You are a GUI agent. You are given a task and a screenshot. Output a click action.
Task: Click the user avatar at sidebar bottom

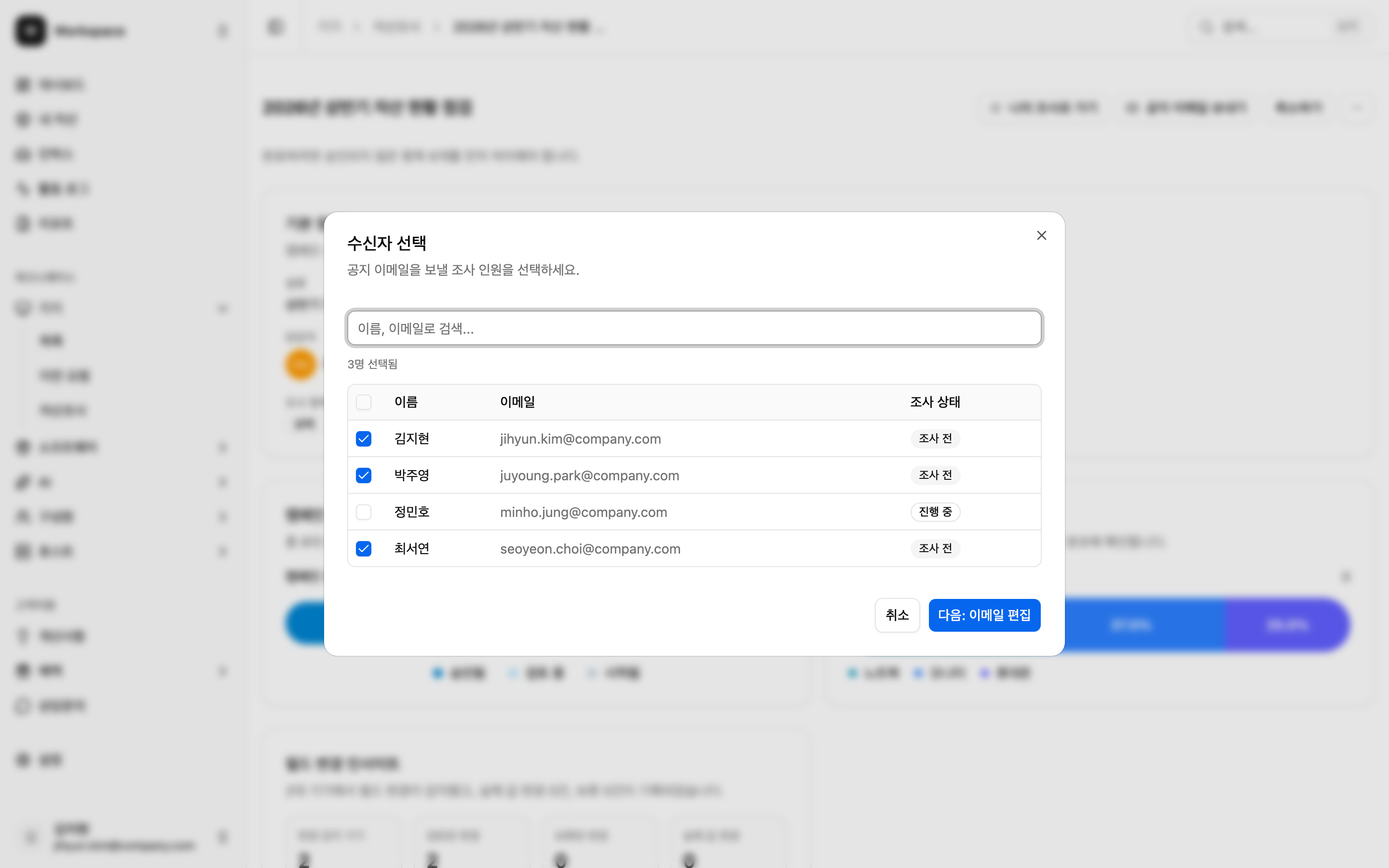[x=30, y=837]
